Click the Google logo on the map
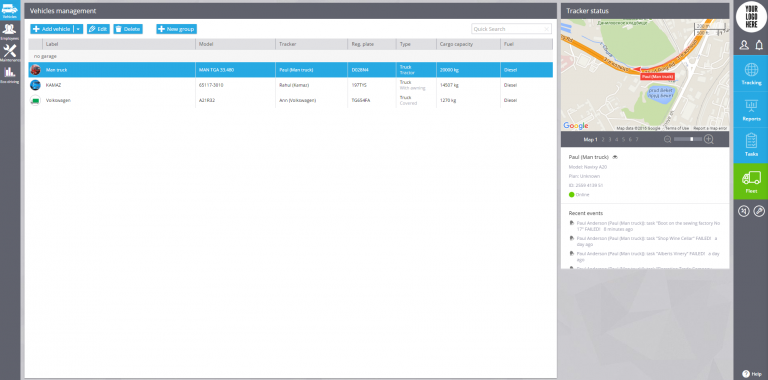Image resolution: width=768 pixels, height=380 pixels. tap(576, 126)
